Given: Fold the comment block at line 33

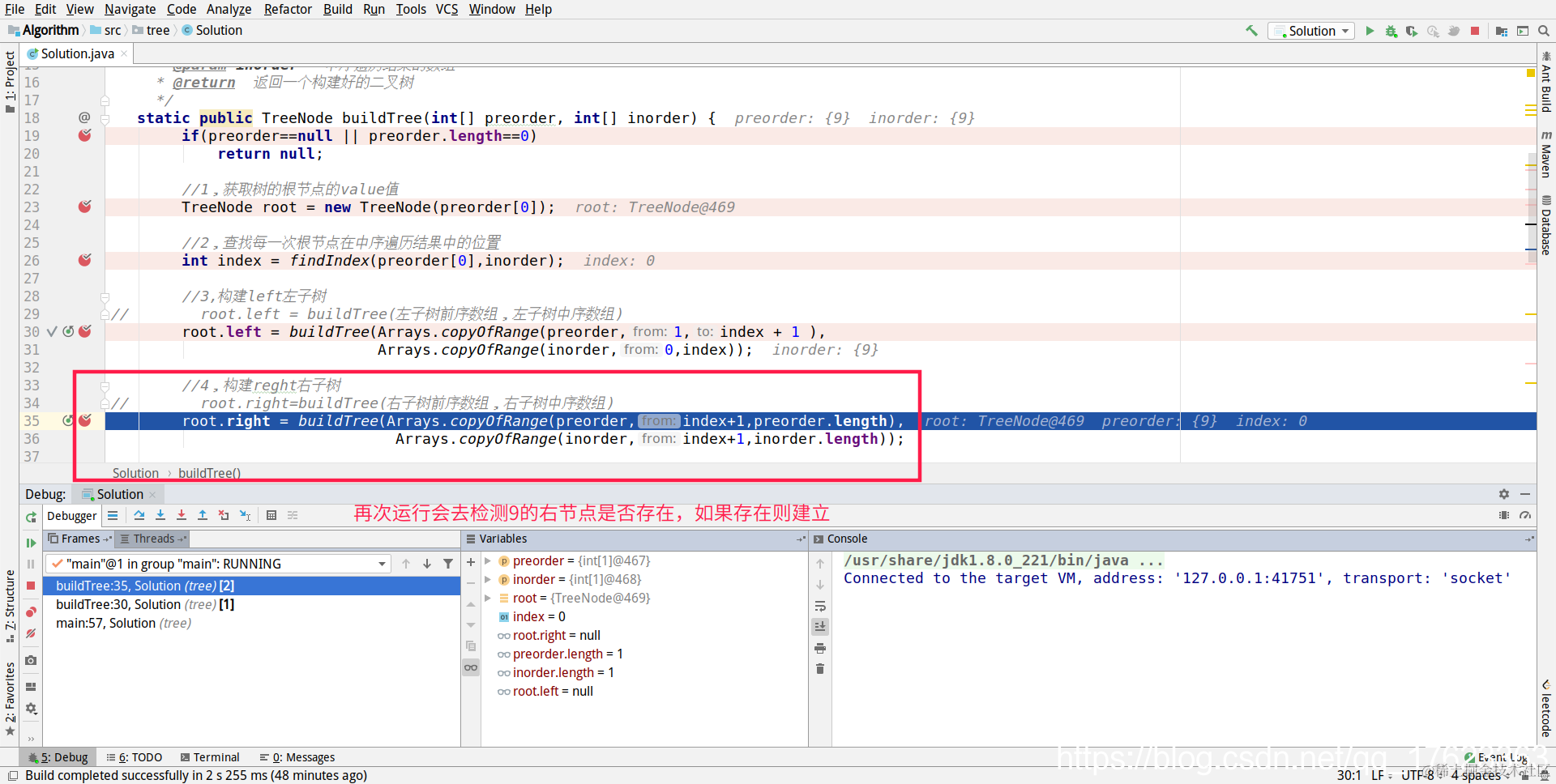Looking at the screenshot, I should [105, 386].
